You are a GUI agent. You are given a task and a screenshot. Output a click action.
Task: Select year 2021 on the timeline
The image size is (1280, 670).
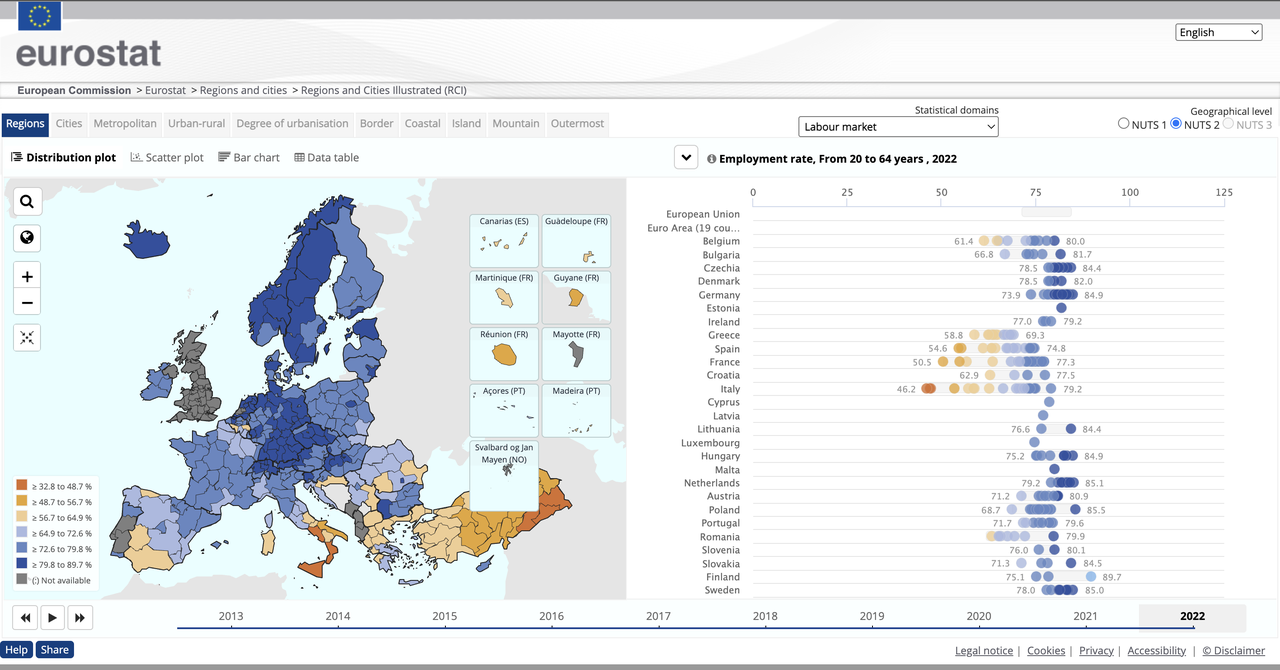coord(1085,617)
